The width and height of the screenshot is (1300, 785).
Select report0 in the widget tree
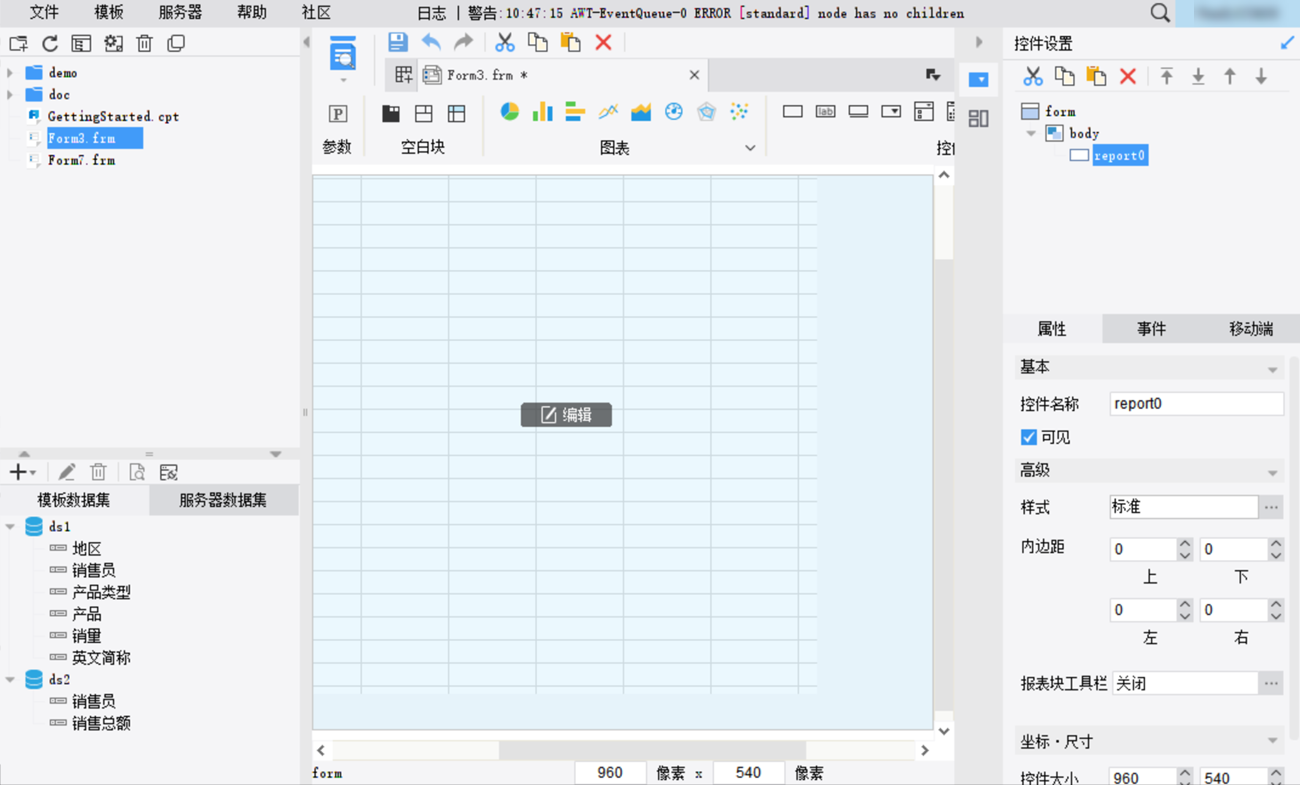[x=1119, y=155]
